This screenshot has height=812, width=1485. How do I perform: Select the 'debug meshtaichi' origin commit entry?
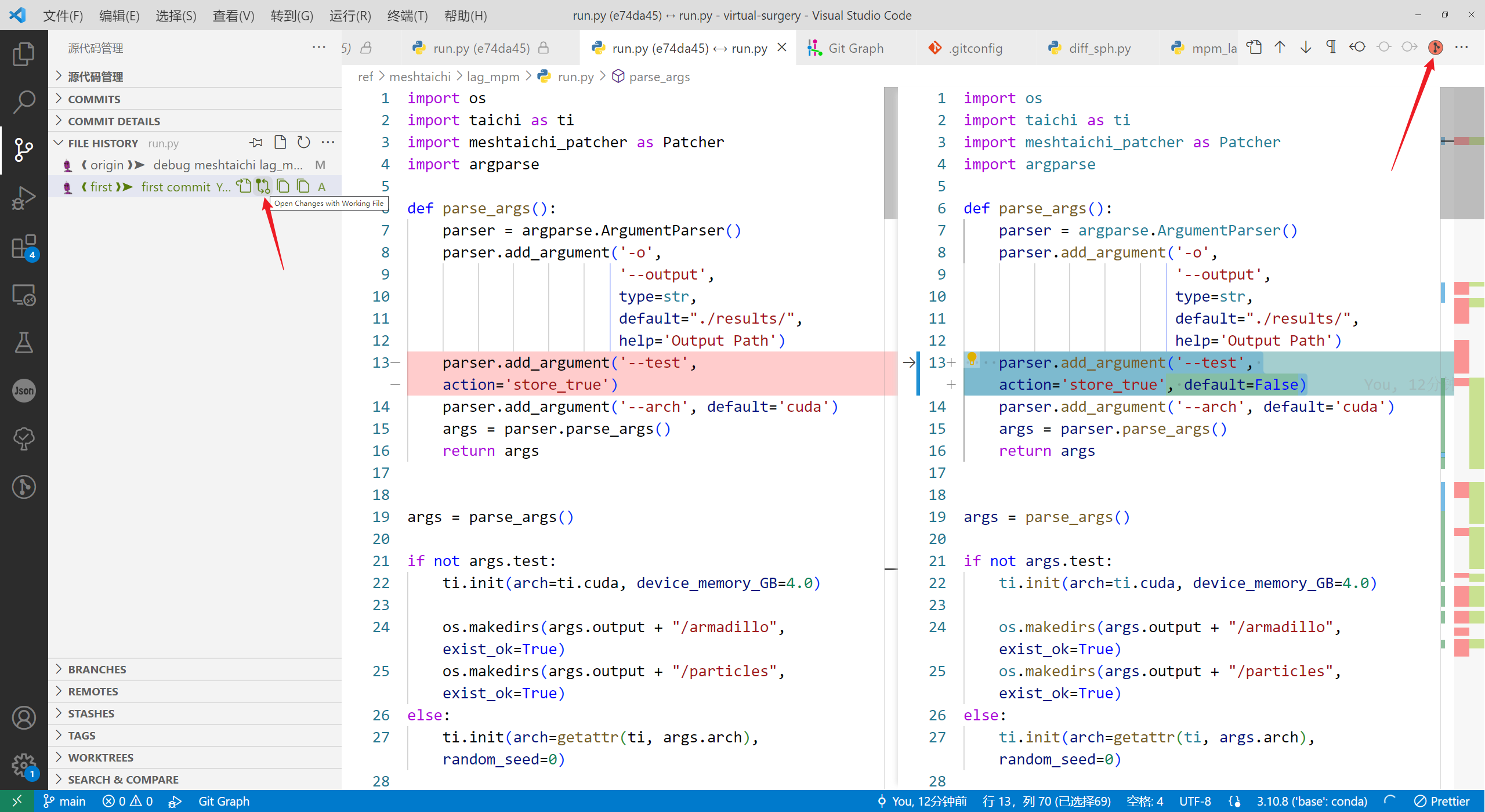[x=227, y=165]
